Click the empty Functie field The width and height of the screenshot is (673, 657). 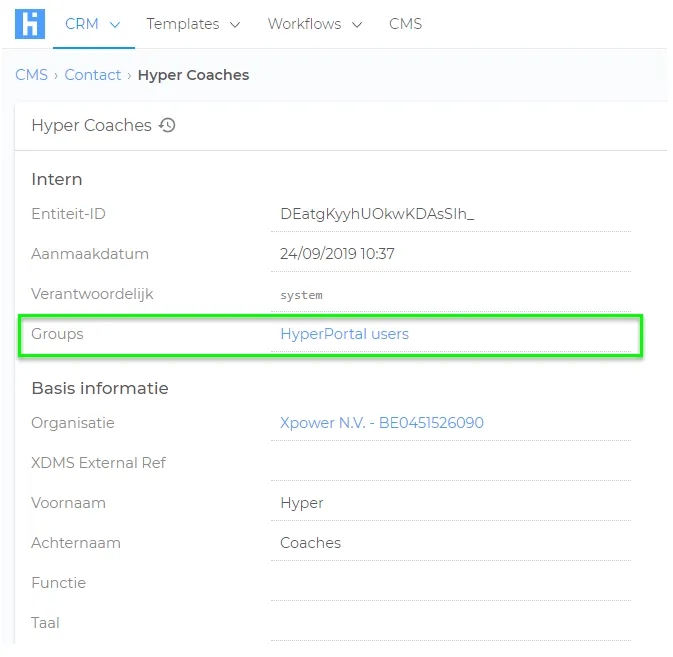(x=451, y=583)
